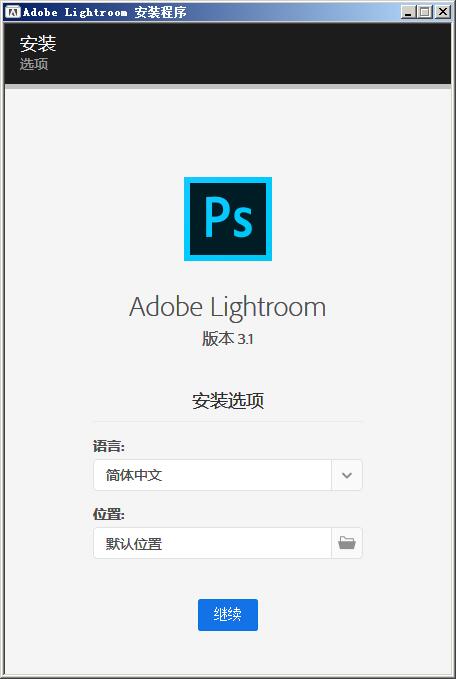This screenshot has height=679, width=456.
Task: Click the 安装 header title
Action: 38,44
